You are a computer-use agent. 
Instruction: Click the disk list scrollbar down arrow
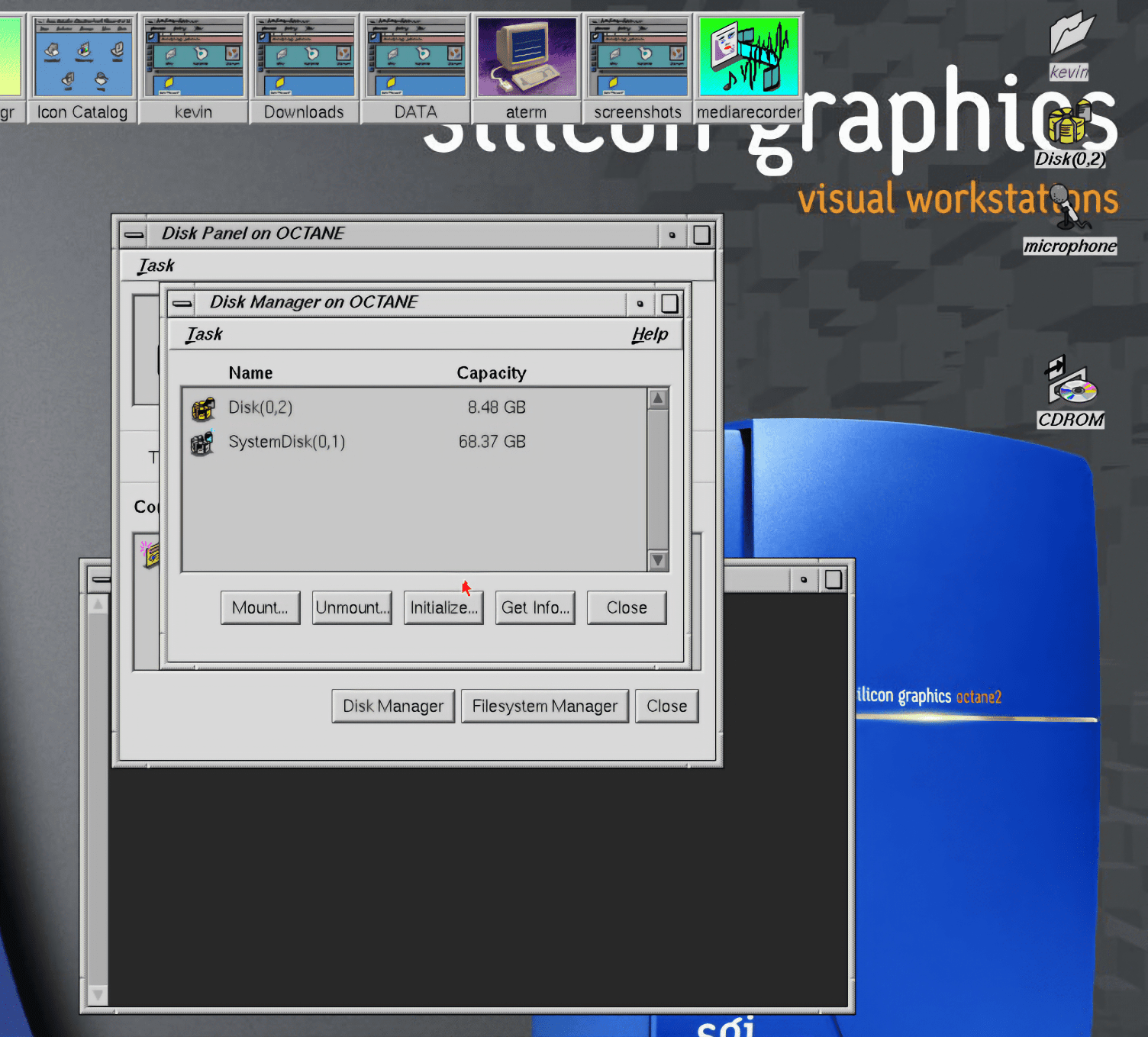[x=658, y=561]
